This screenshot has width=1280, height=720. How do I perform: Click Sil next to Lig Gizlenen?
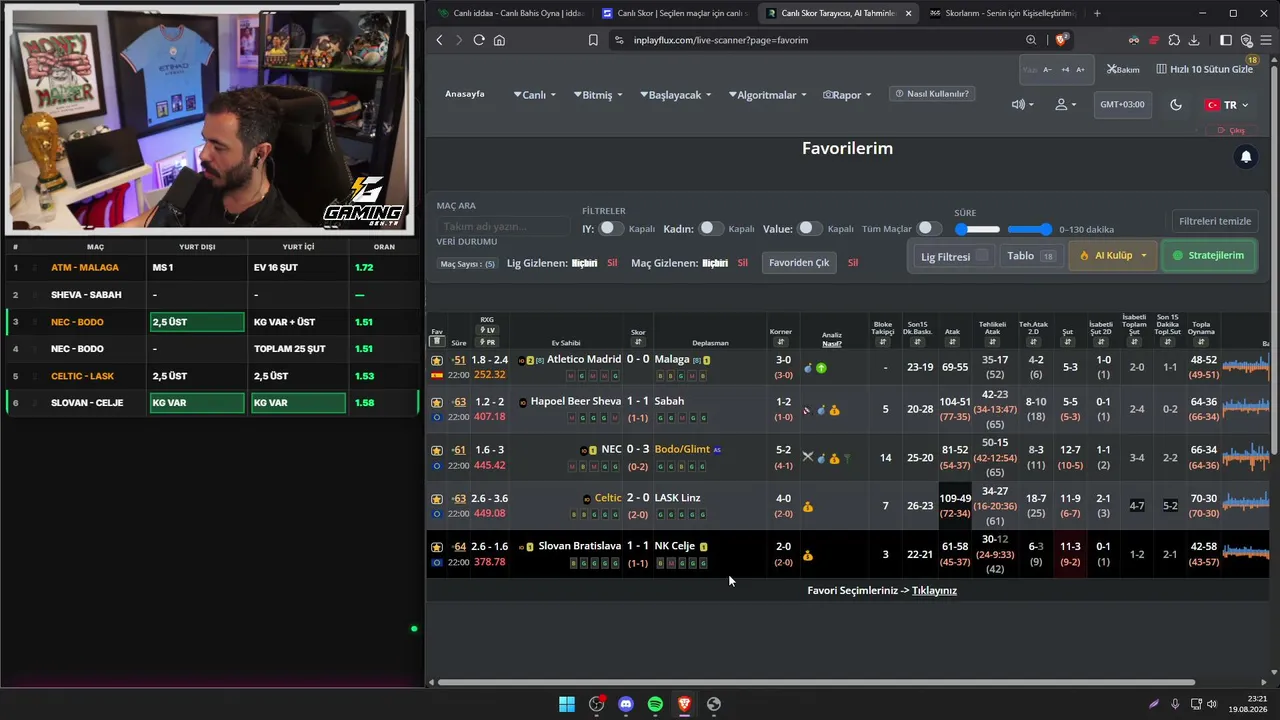tap(612, 263)
